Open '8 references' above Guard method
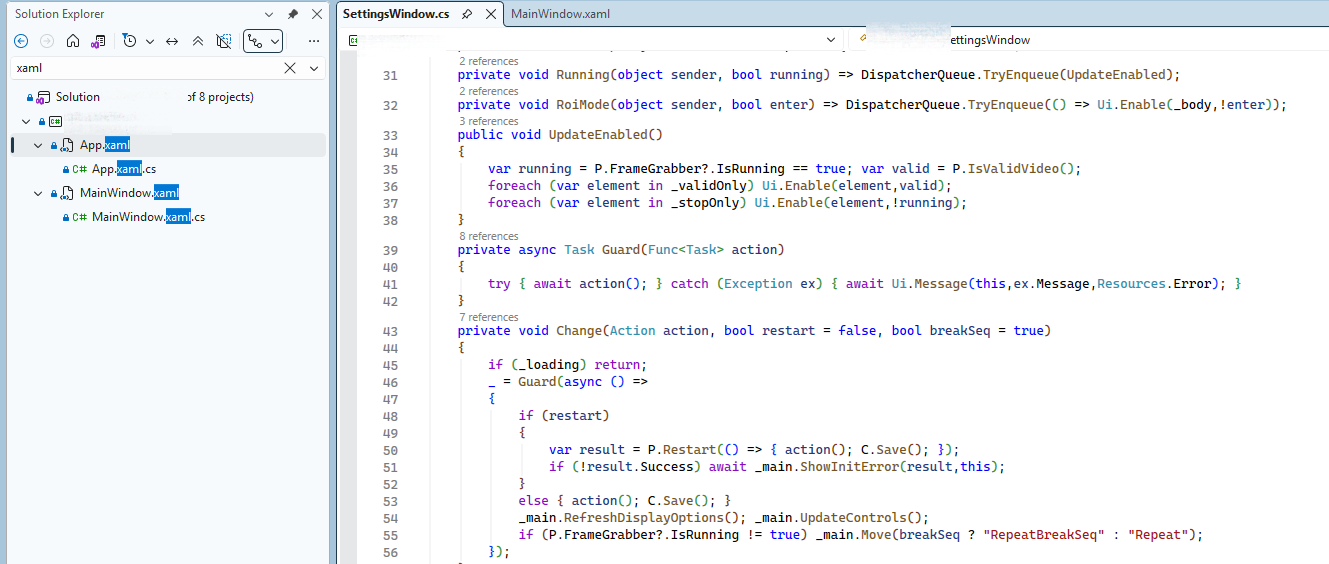This screenshot has height=564, width=1329. pos(488,236)
